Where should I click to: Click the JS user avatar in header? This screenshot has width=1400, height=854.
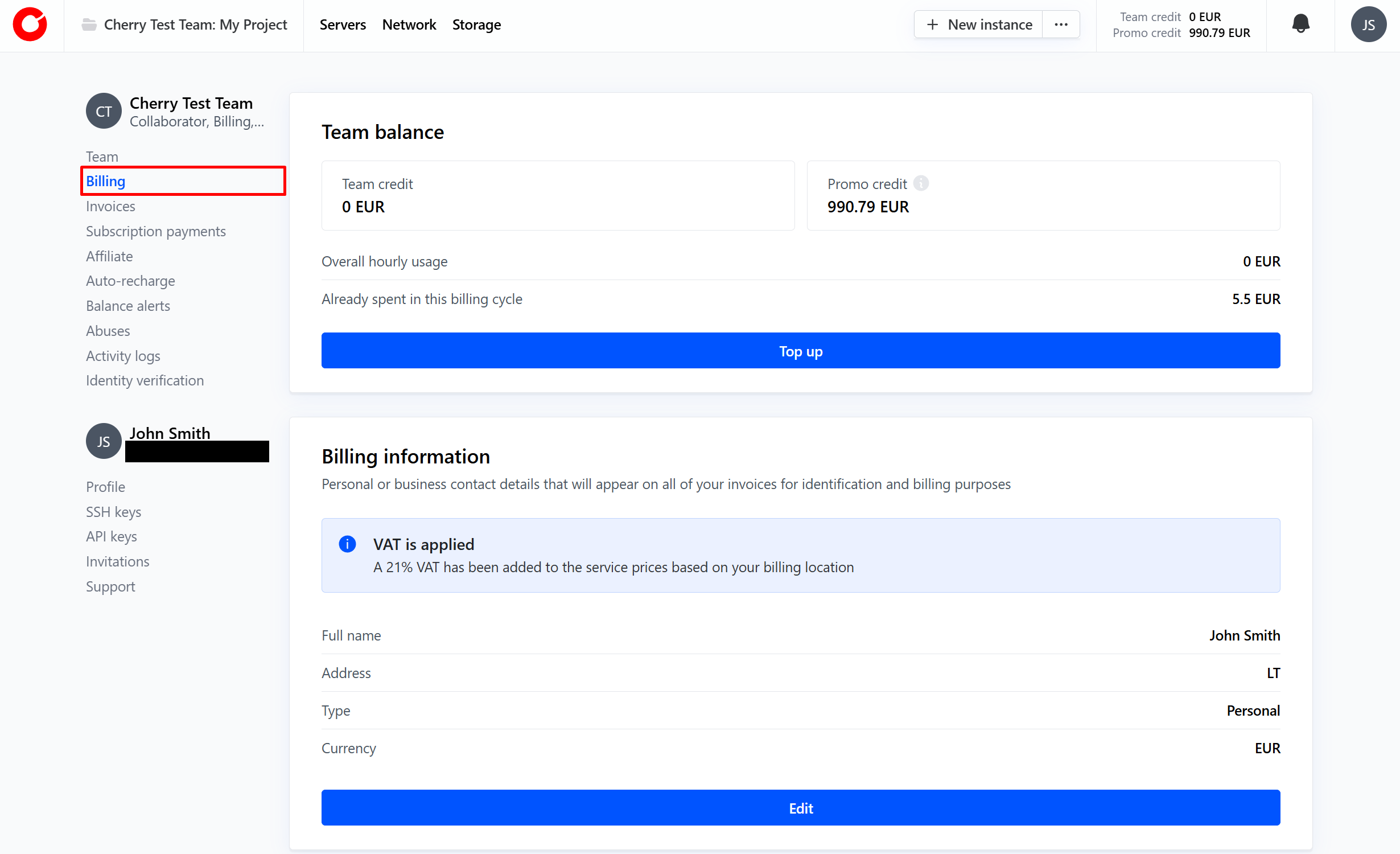coord(1368,24)
